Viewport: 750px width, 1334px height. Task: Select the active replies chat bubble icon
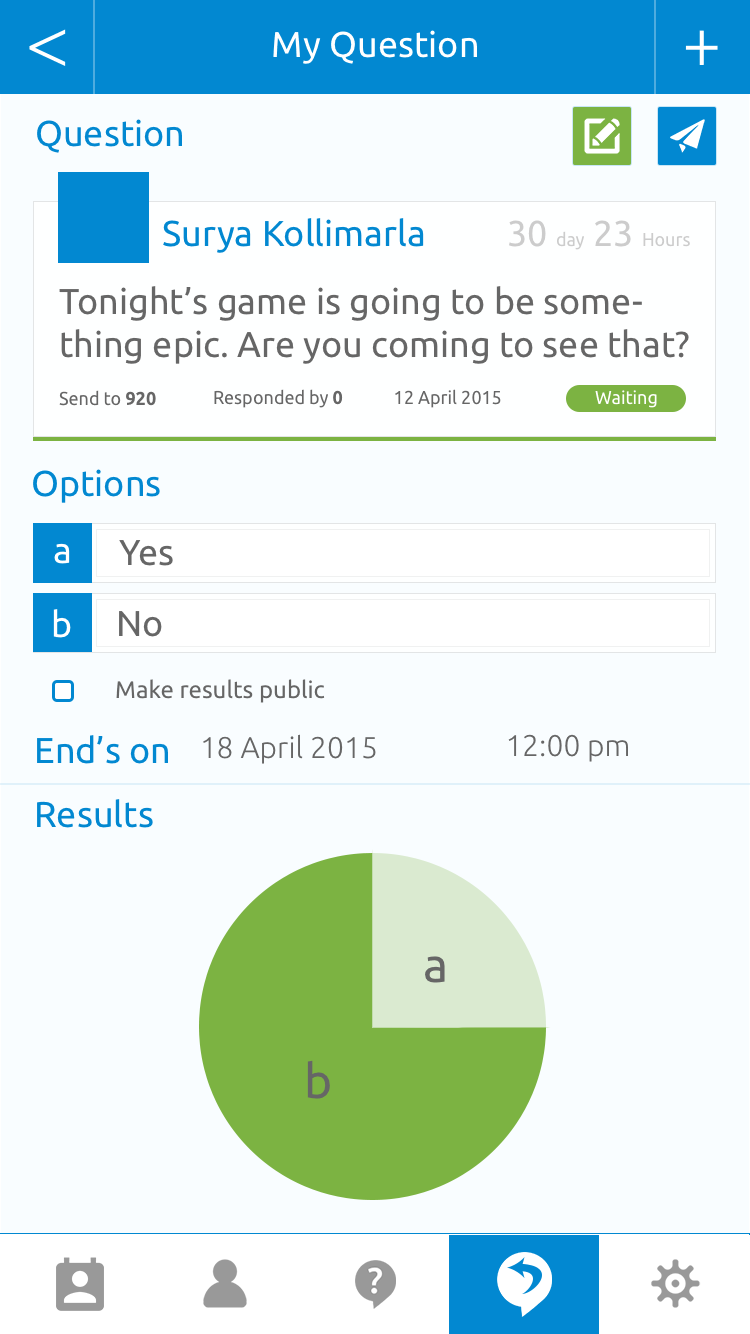524,1284
